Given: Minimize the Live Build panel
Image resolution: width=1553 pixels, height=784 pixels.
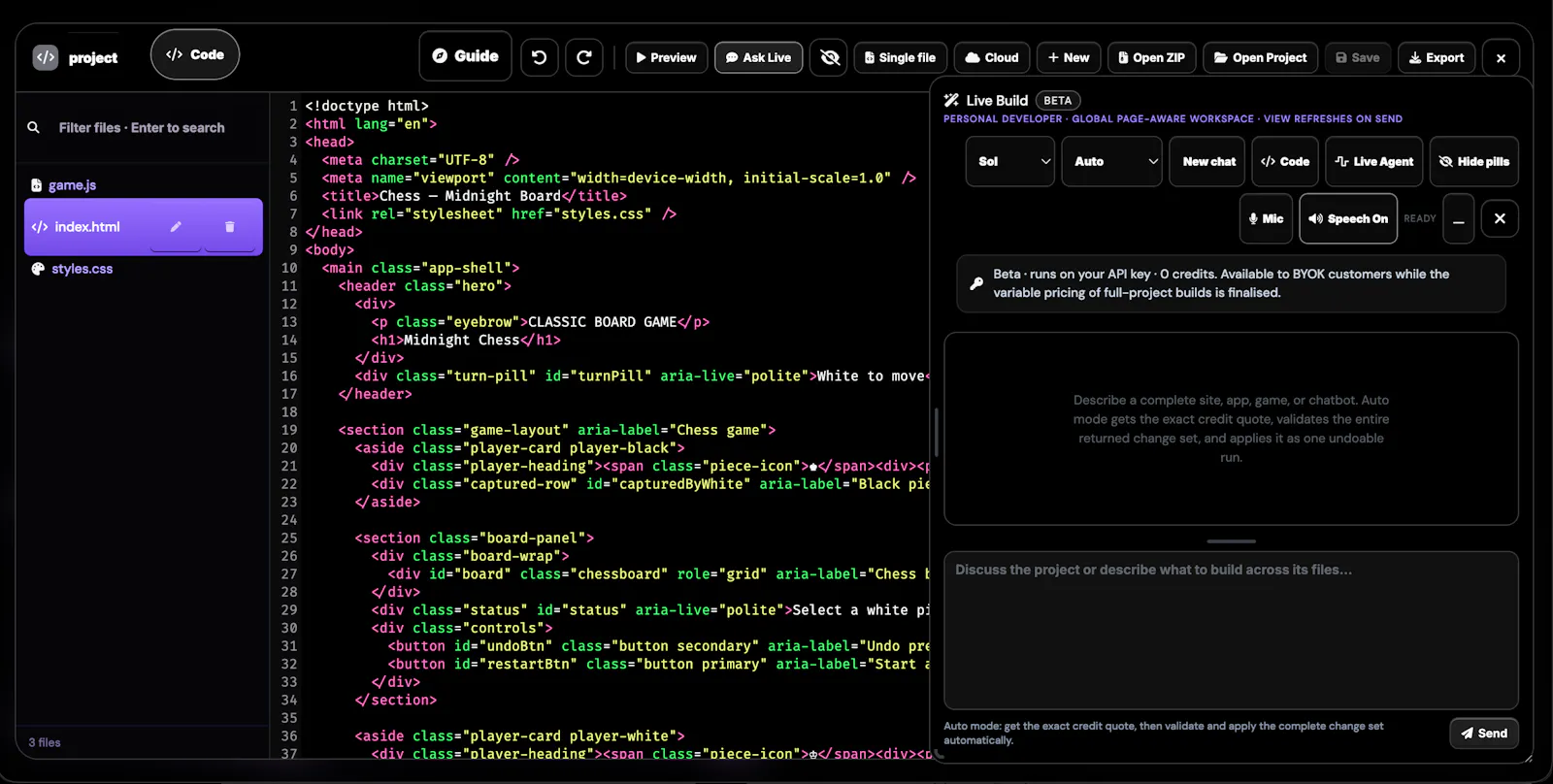Looking at the screenshot, I should [1459, 218].
